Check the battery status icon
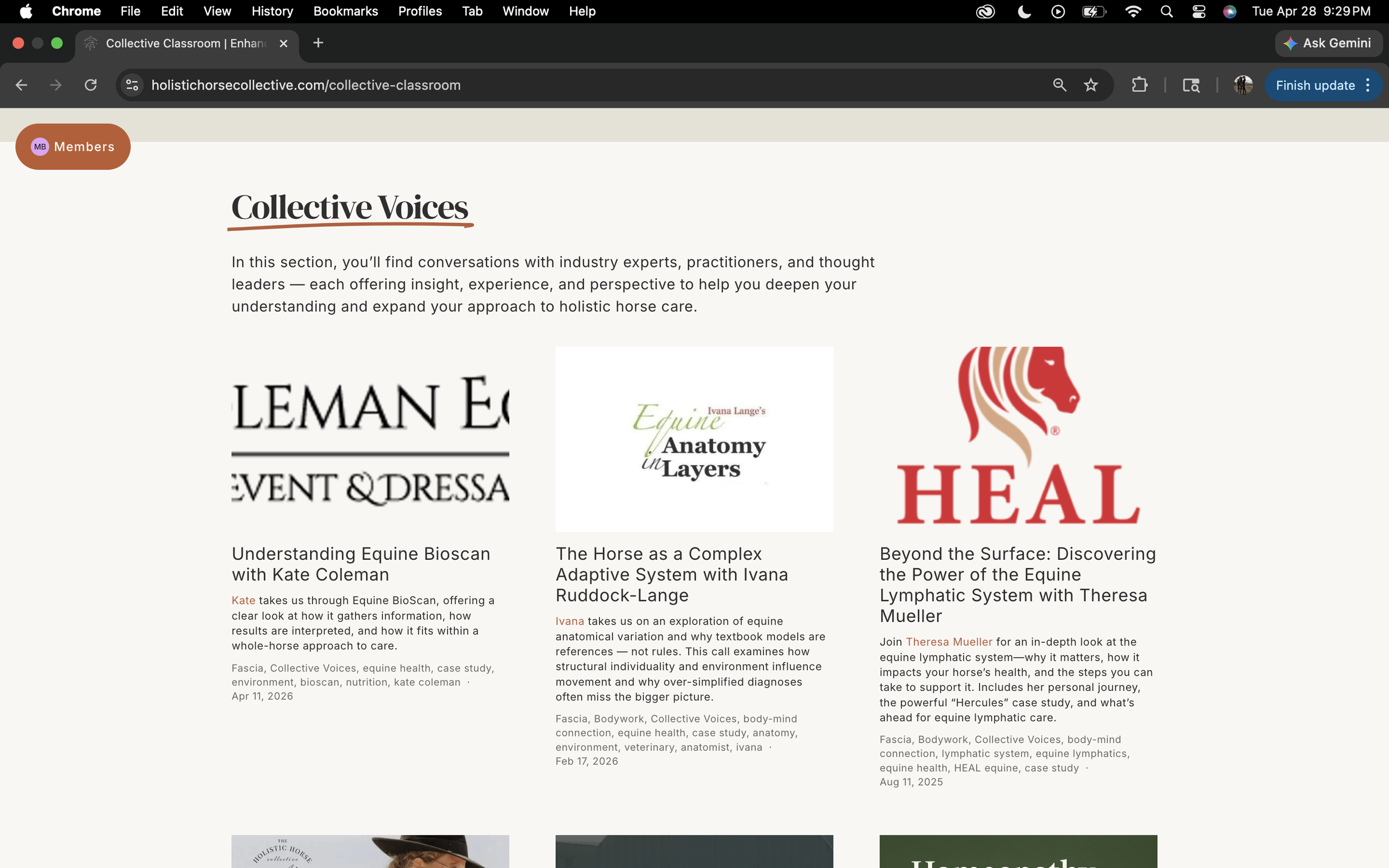Image resolution: width=1389 pixels, height=868 pixels. click(x=1094, y=12)
